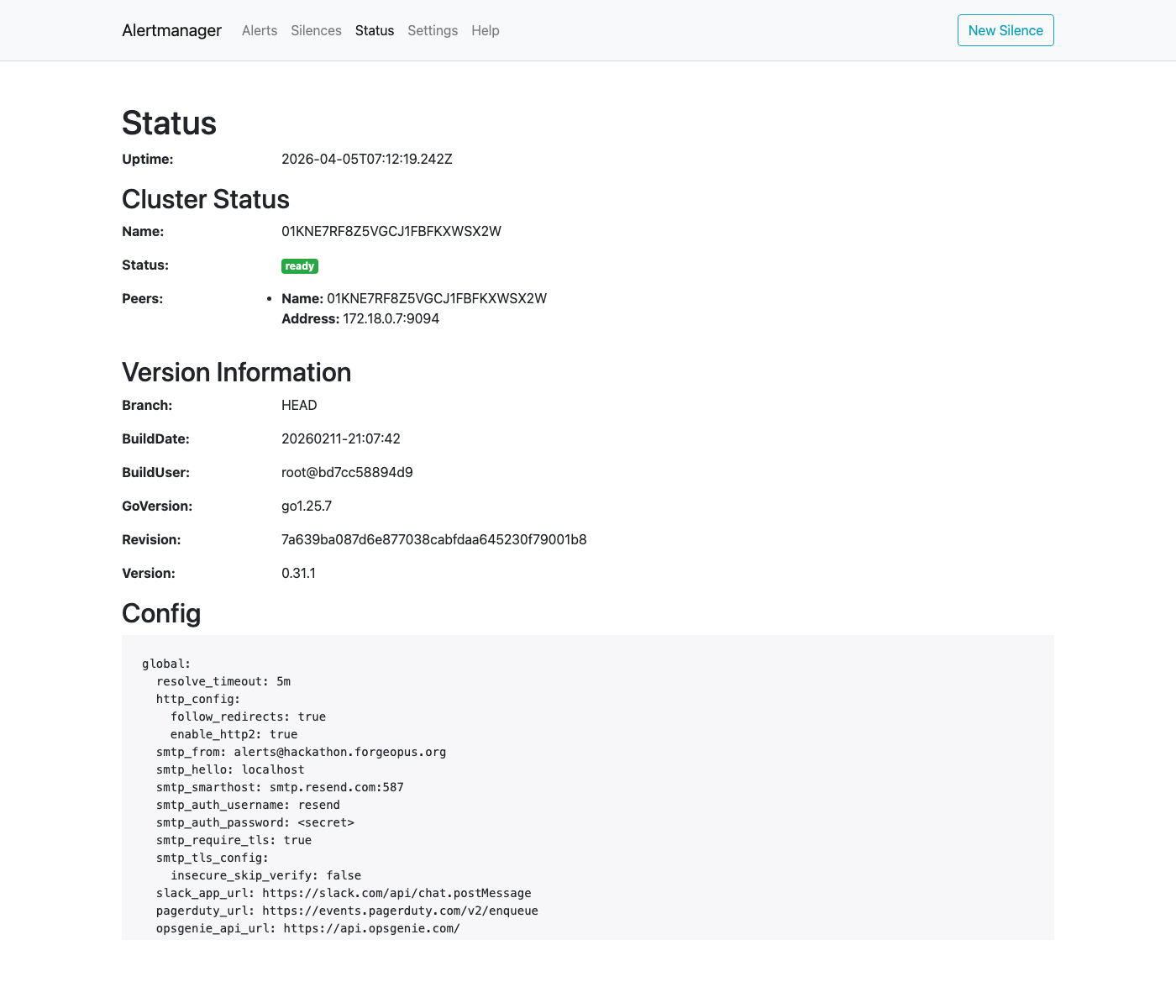The image size is (1176, 1008).
Task: Click the green ready status badge
Action: coord(300,265)
